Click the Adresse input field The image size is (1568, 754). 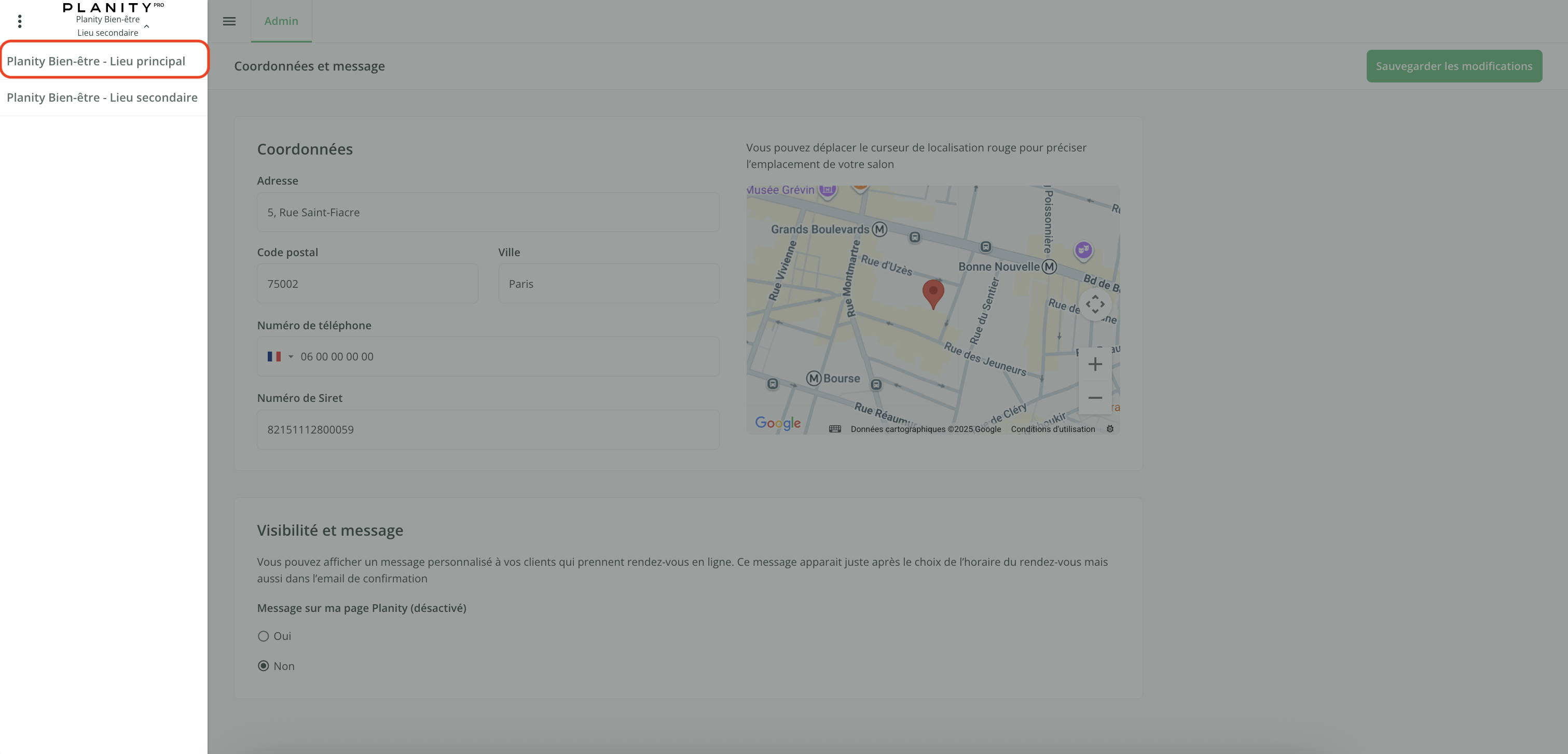[488, 213]
